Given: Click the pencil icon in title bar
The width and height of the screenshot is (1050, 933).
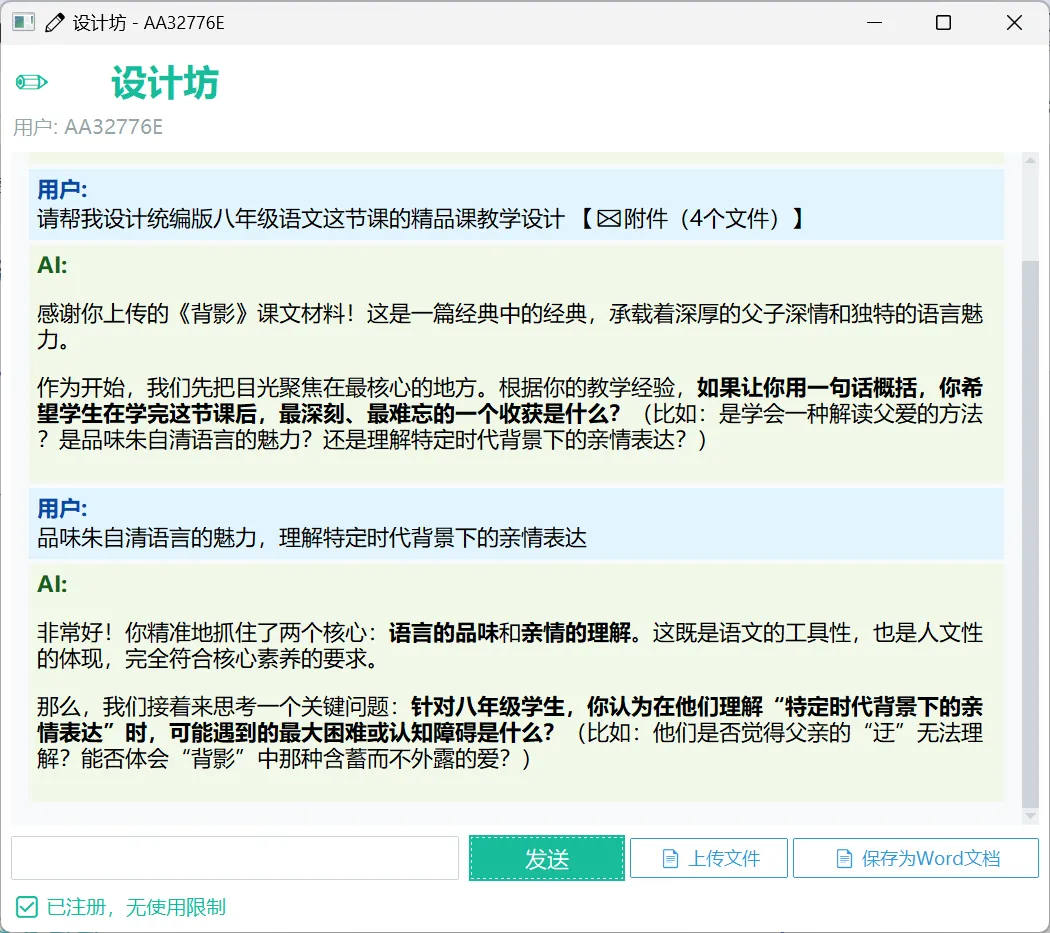Looking at the screenshot, I should [x=55, y=23].
